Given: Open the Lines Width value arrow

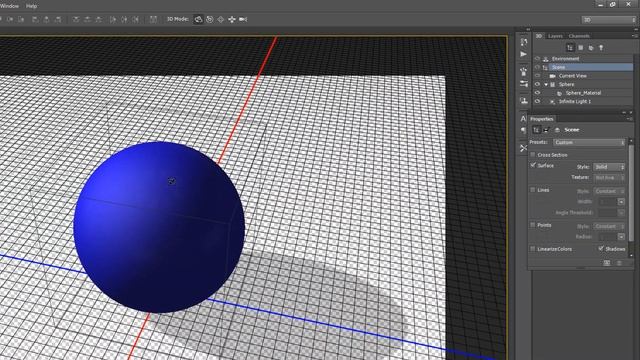Looking at the screenshot, I should click(x=621, y=202).
